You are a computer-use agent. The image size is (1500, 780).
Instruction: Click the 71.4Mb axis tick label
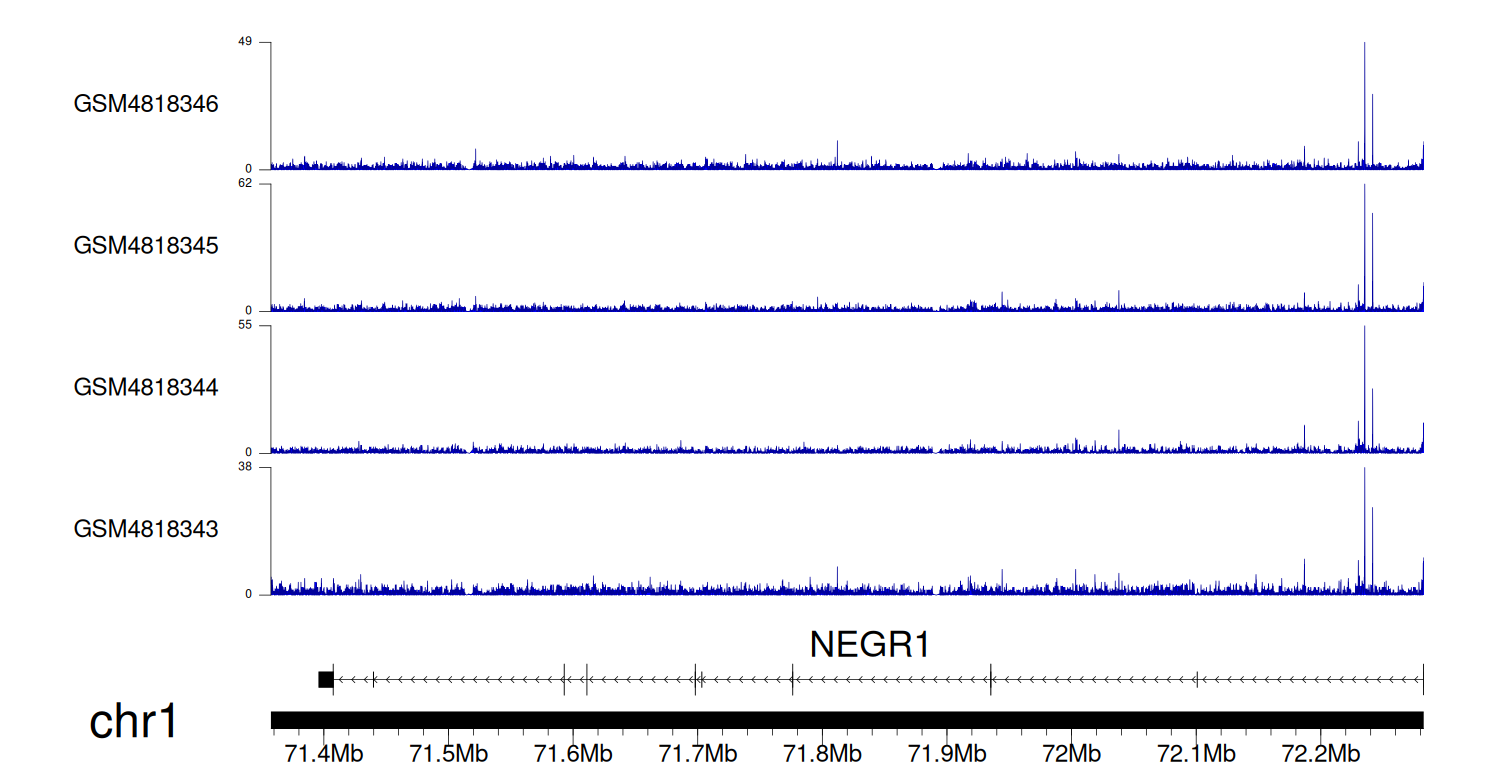pos(323,752)
